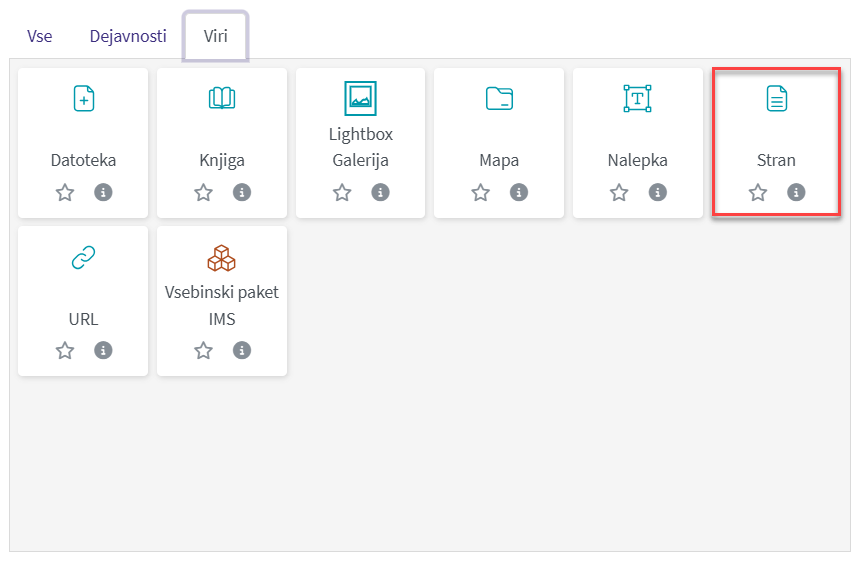The width and height of the screenshot is (862, 562).
Task: Click the Viri tab
Action: [x=216, y=37]
